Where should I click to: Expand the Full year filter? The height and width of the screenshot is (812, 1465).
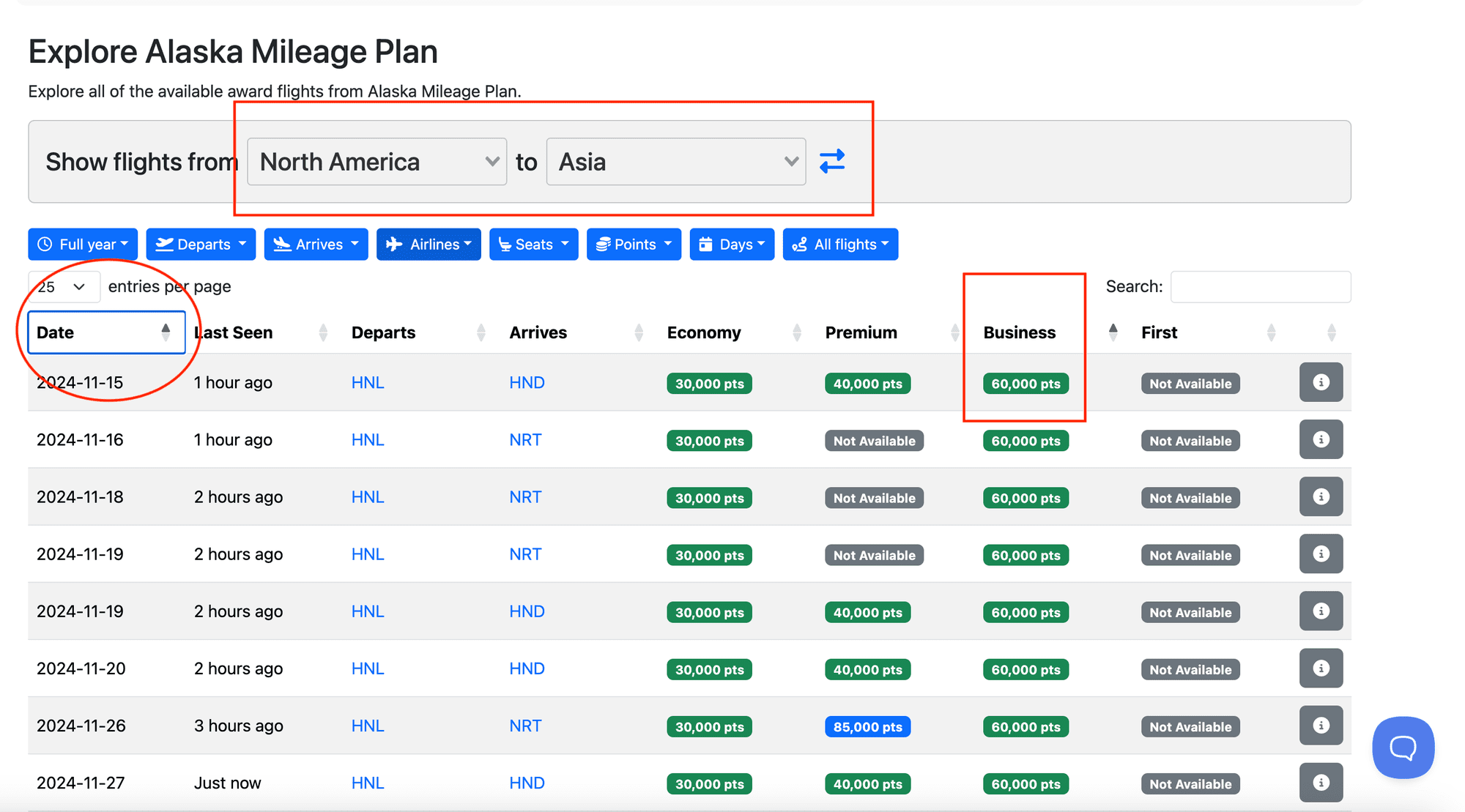83,245
